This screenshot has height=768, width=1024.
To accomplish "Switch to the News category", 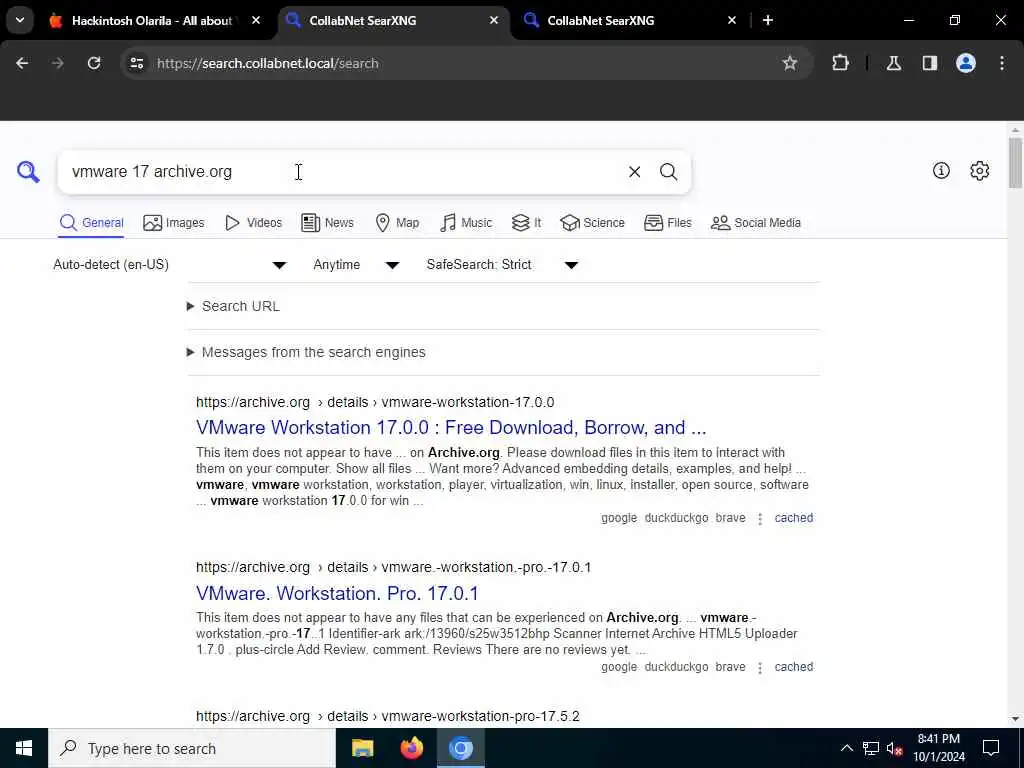I will (327, 223).
